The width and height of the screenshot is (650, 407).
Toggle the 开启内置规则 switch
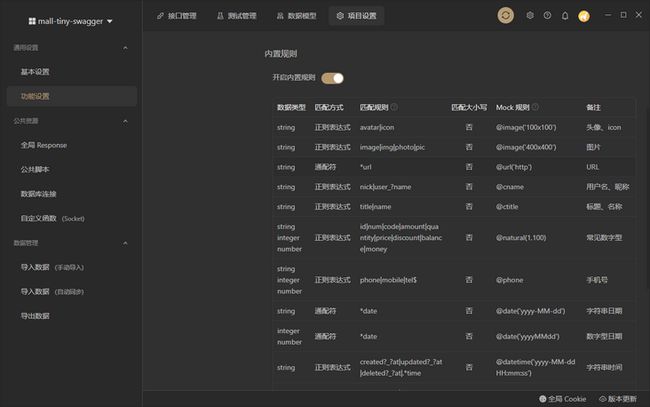(332, 78)
